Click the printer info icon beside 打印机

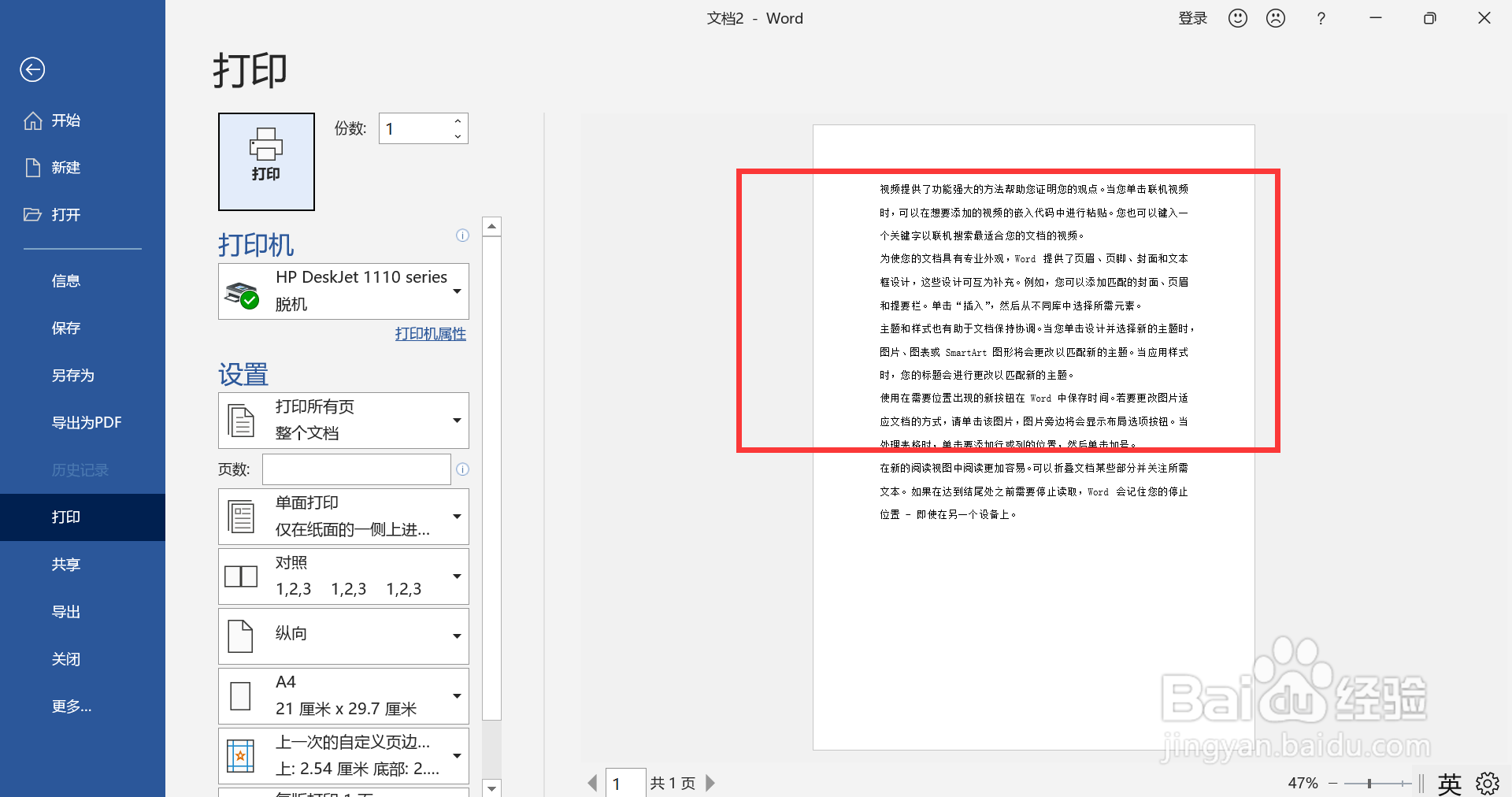coord(462,235)
